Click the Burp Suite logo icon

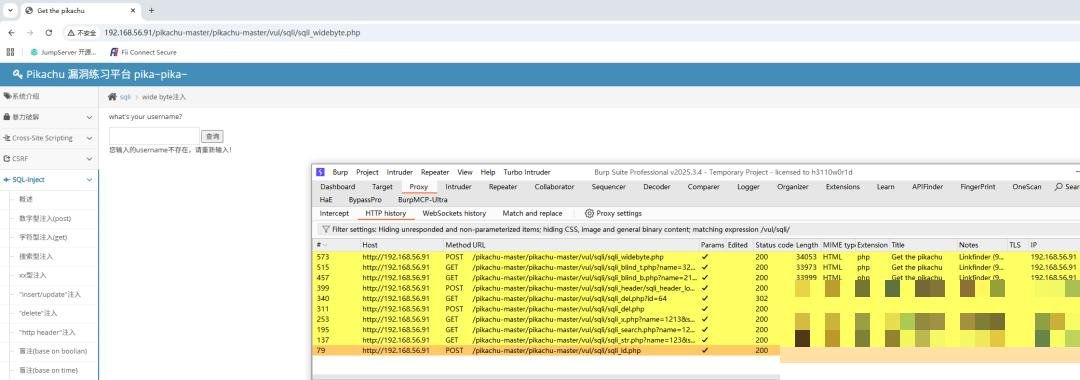[320, 172]
